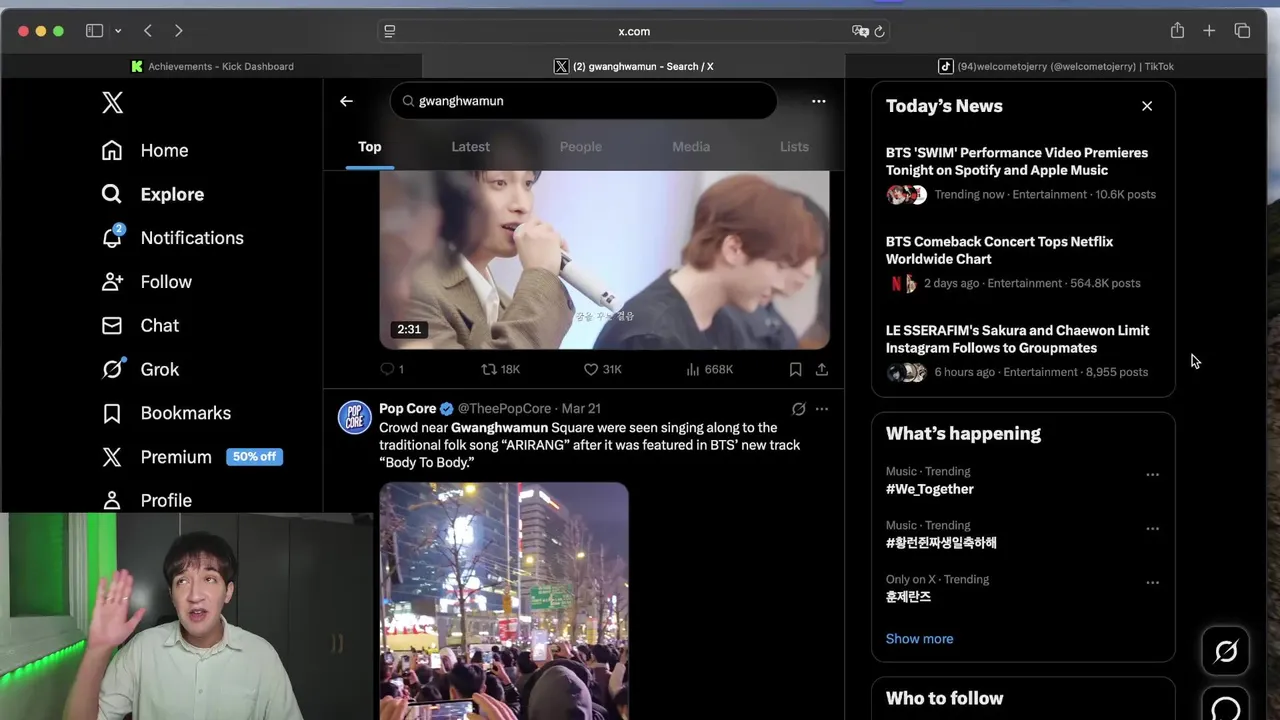Bookmark the video post

795,369
